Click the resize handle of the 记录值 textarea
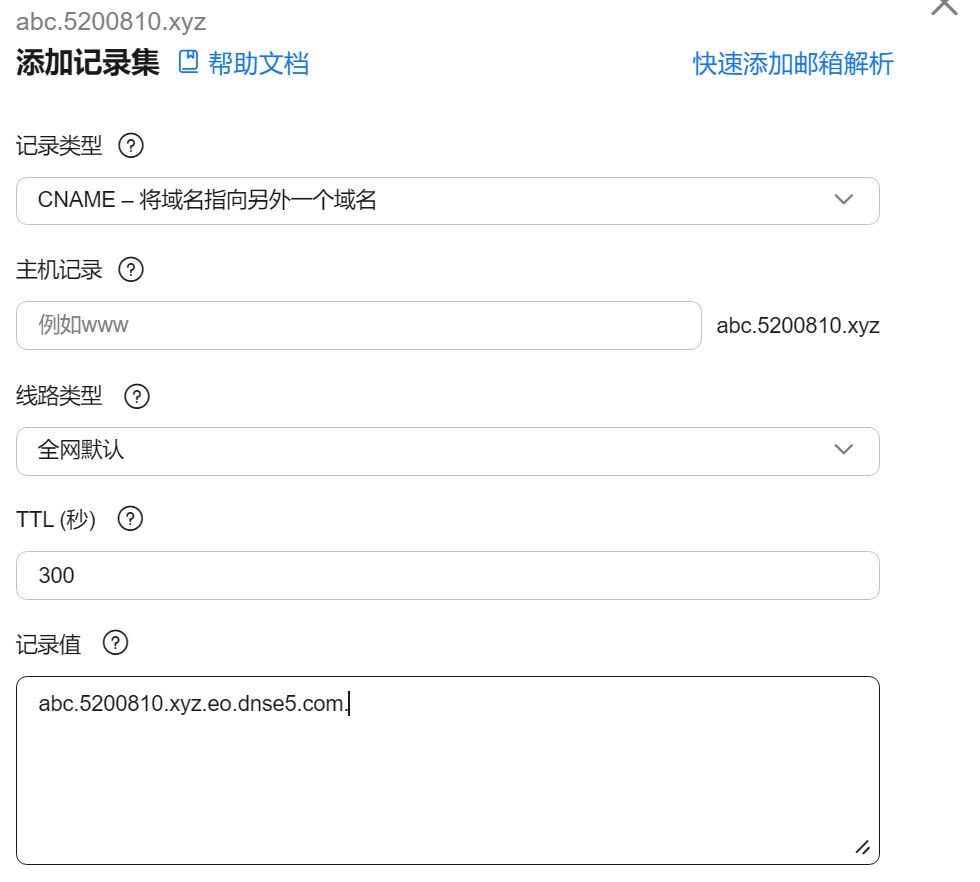Viewport: 980px width, 882px height. [861, 846]
